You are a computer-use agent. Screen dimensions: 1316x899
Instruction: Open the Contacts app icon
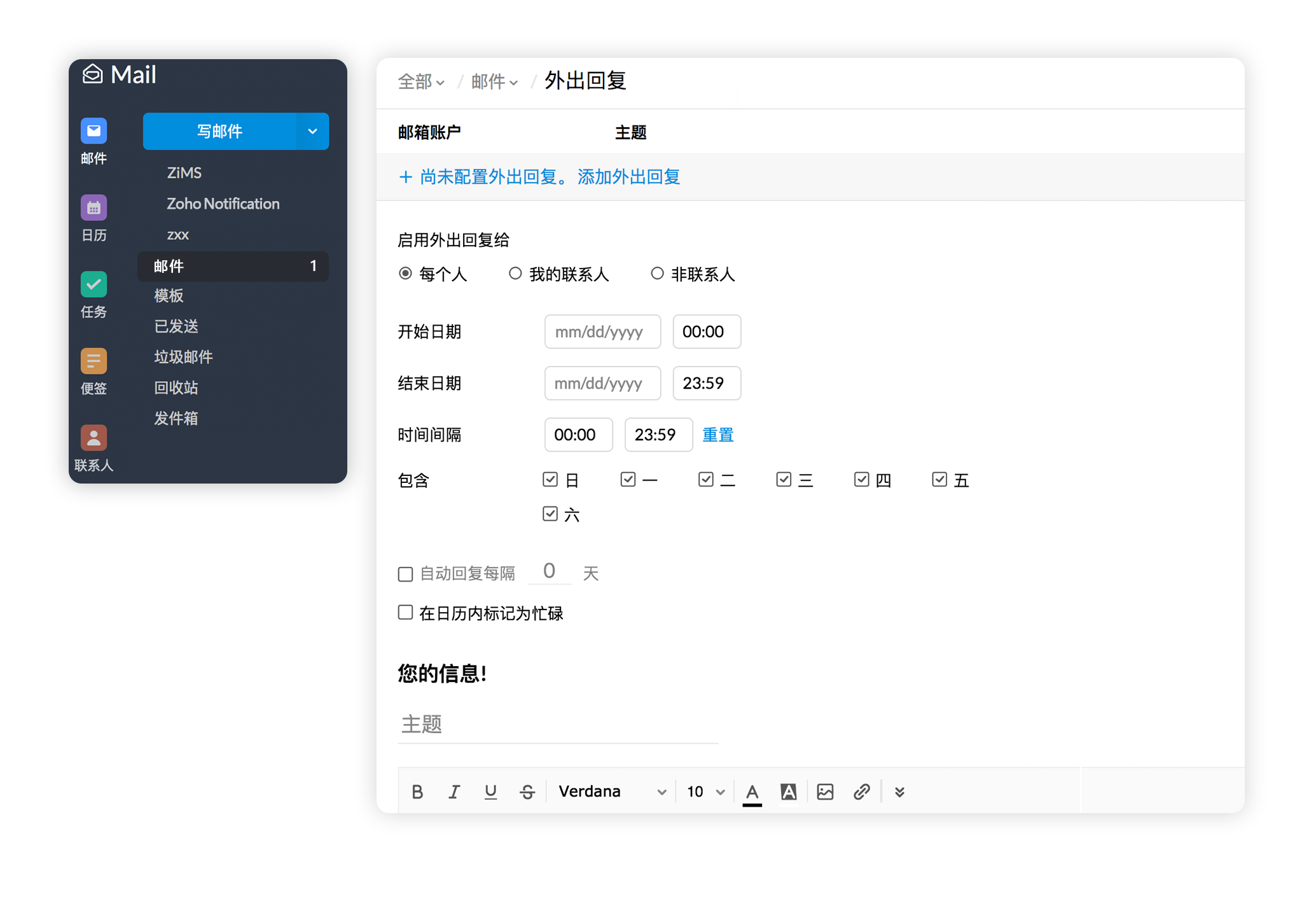(94, 438)
